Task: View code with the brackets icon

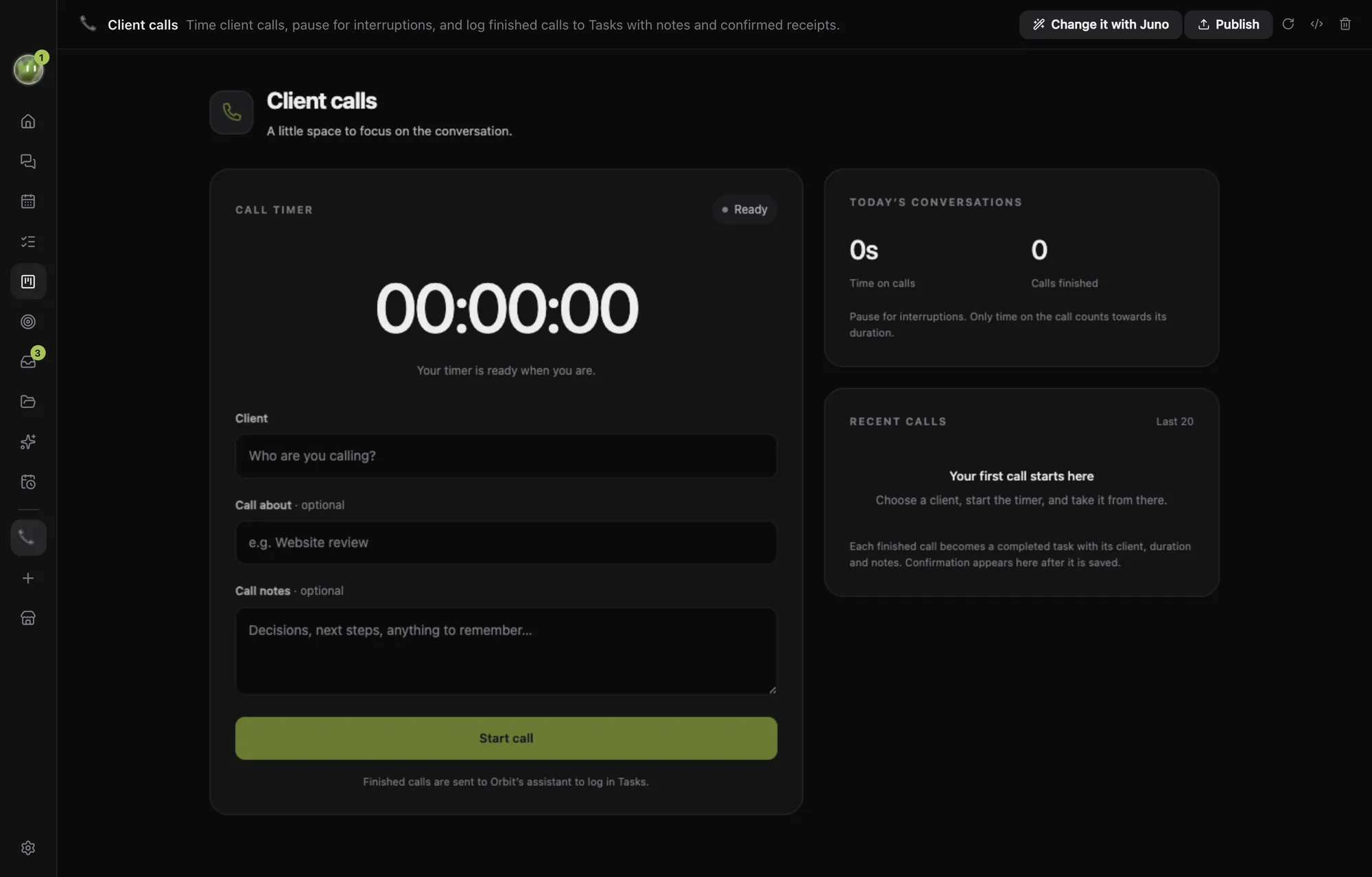Action: (1316, 24)
